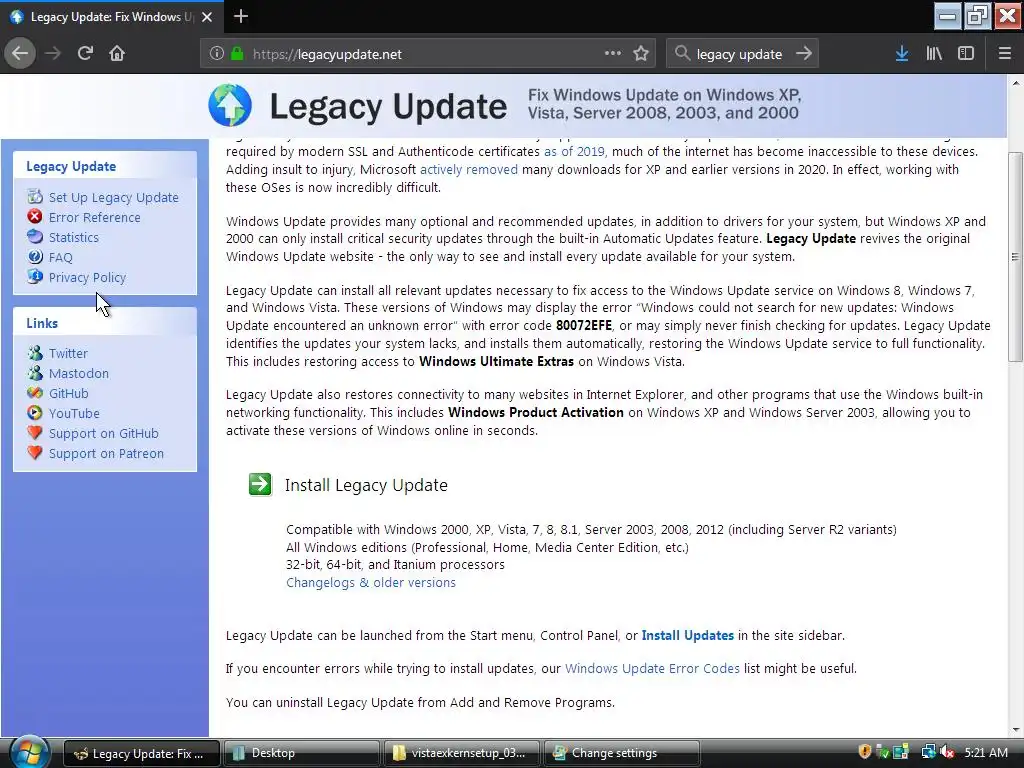Toggle the browser sidebar
This screenshot has width=1024, height=768.
point(966,54)
